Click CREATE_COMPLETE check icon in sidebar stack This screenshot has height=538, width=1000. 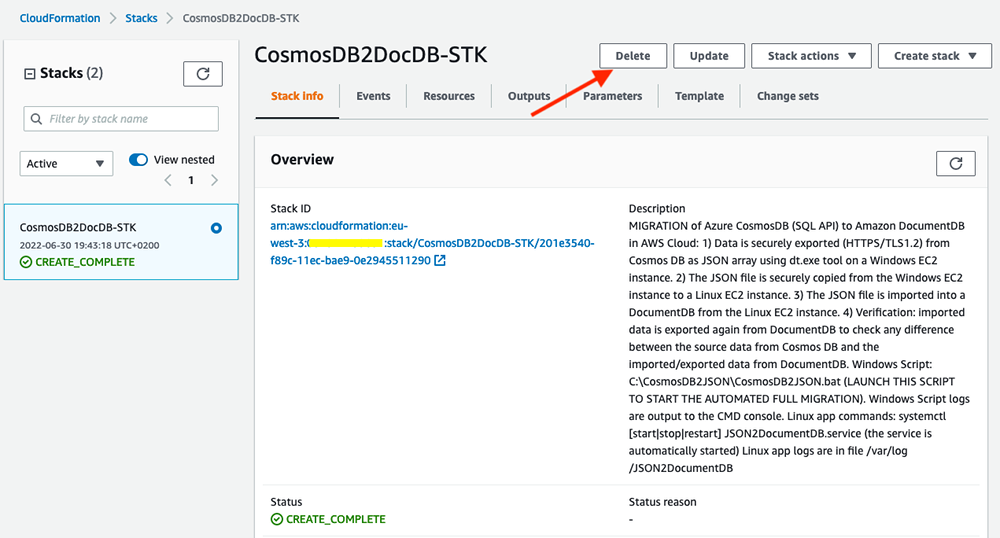tap(26, 262)
